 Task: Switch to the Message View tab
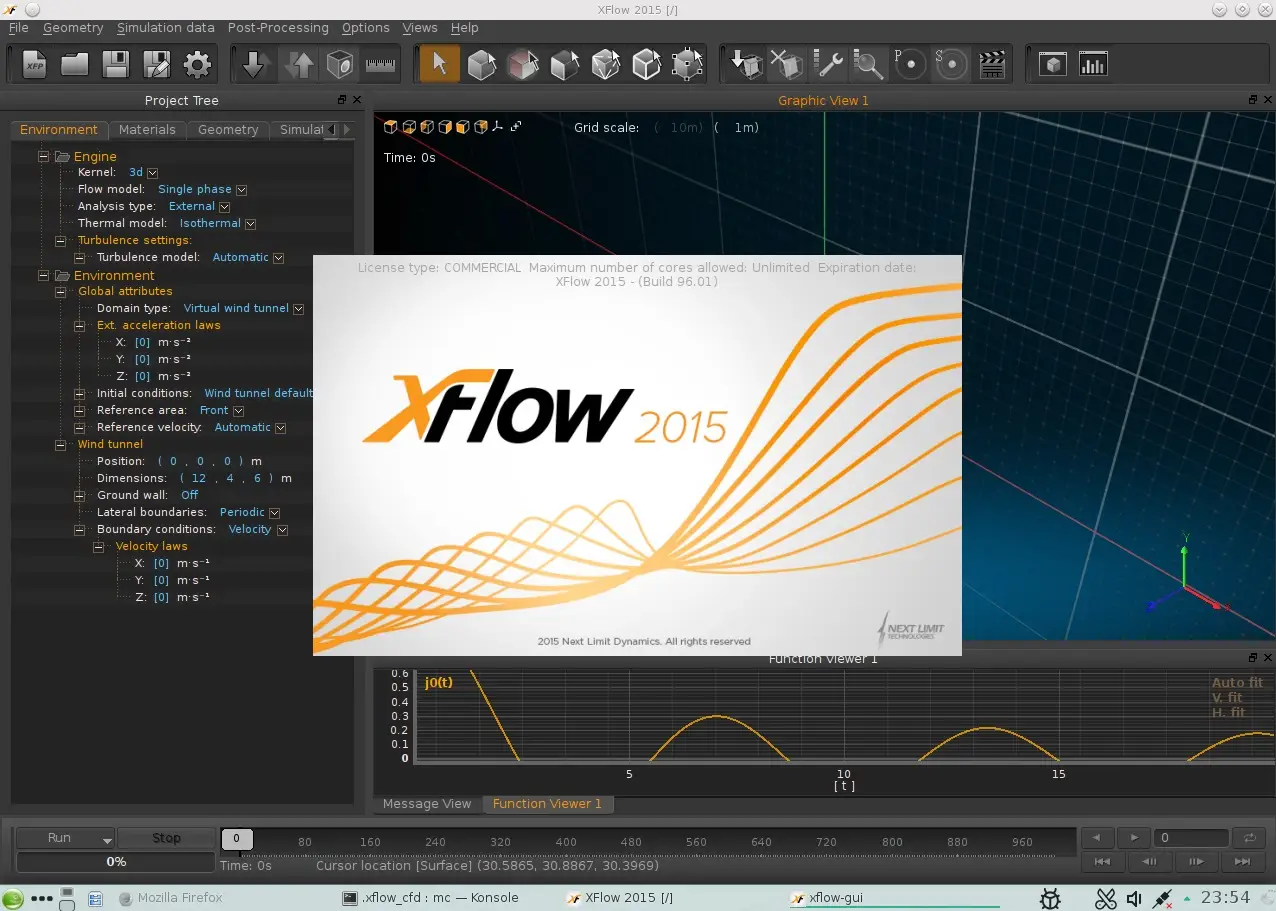(427, 804)
